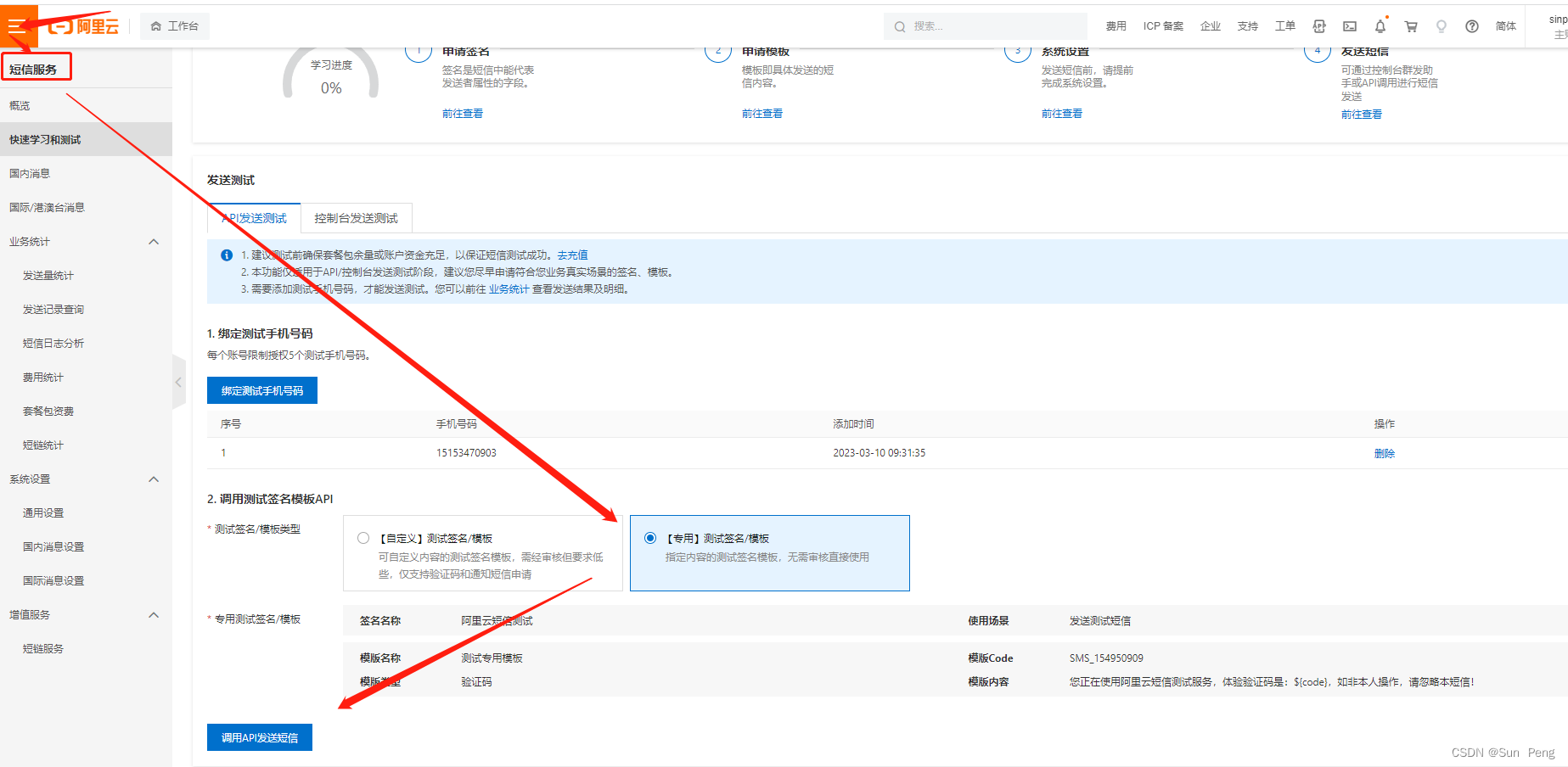Click 前往查看 under 发送短信
Image resolution: width=1568 pixels, height=767 pixels.
click(1362, 115)
